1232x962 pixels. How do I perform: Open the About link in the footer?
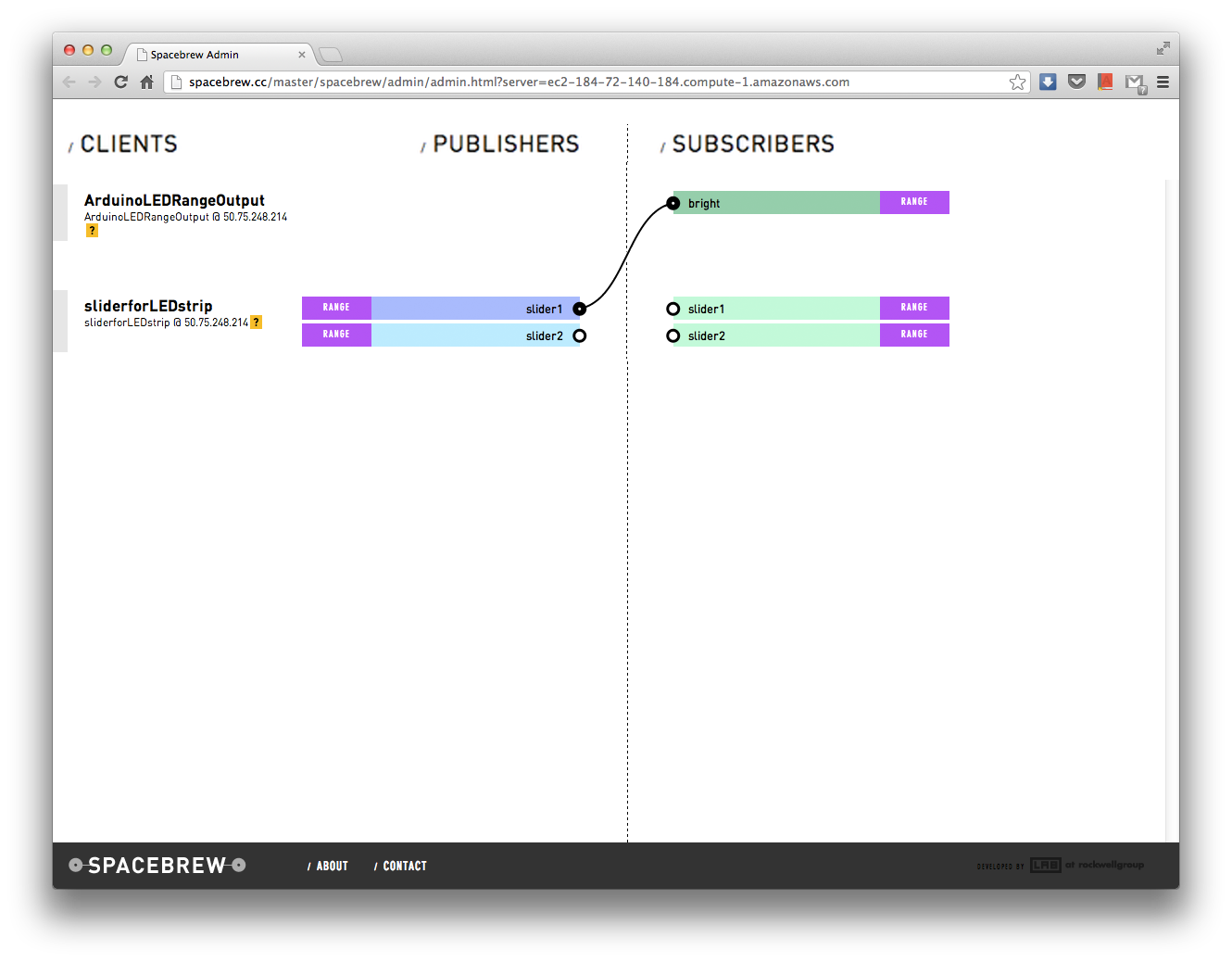click(x=328, y=866)
